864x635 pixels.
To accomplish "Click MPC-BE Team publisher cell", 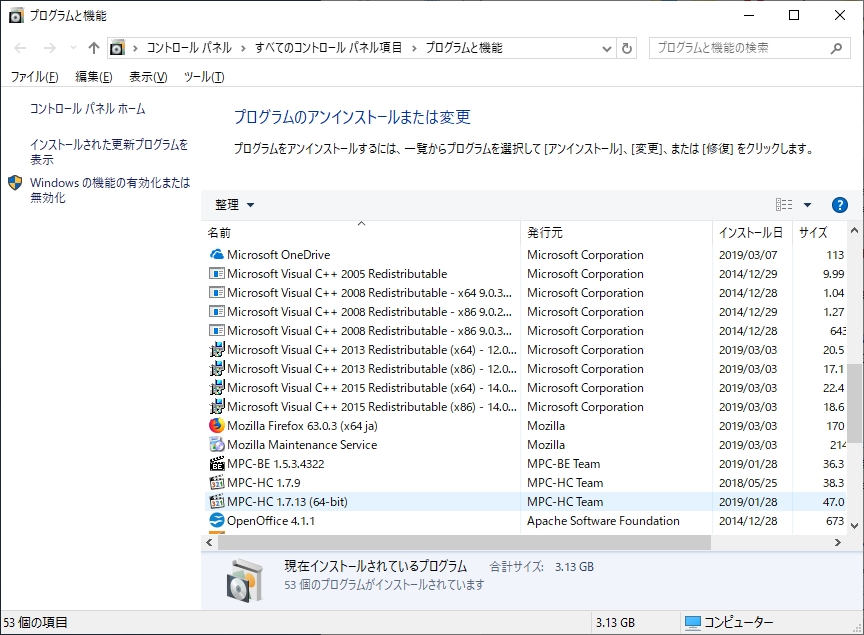I will coord(563,464).
